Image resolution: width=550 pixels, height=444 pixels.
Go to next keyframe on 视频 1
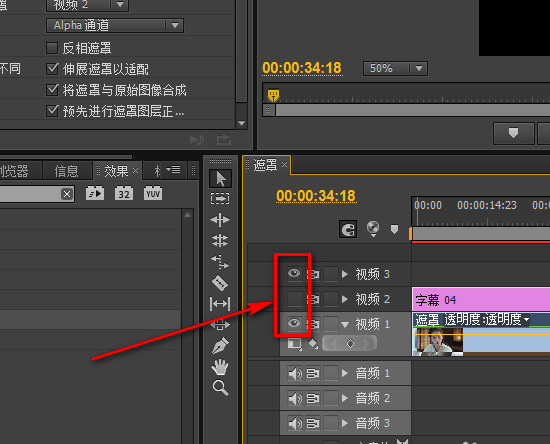[367, 343]
